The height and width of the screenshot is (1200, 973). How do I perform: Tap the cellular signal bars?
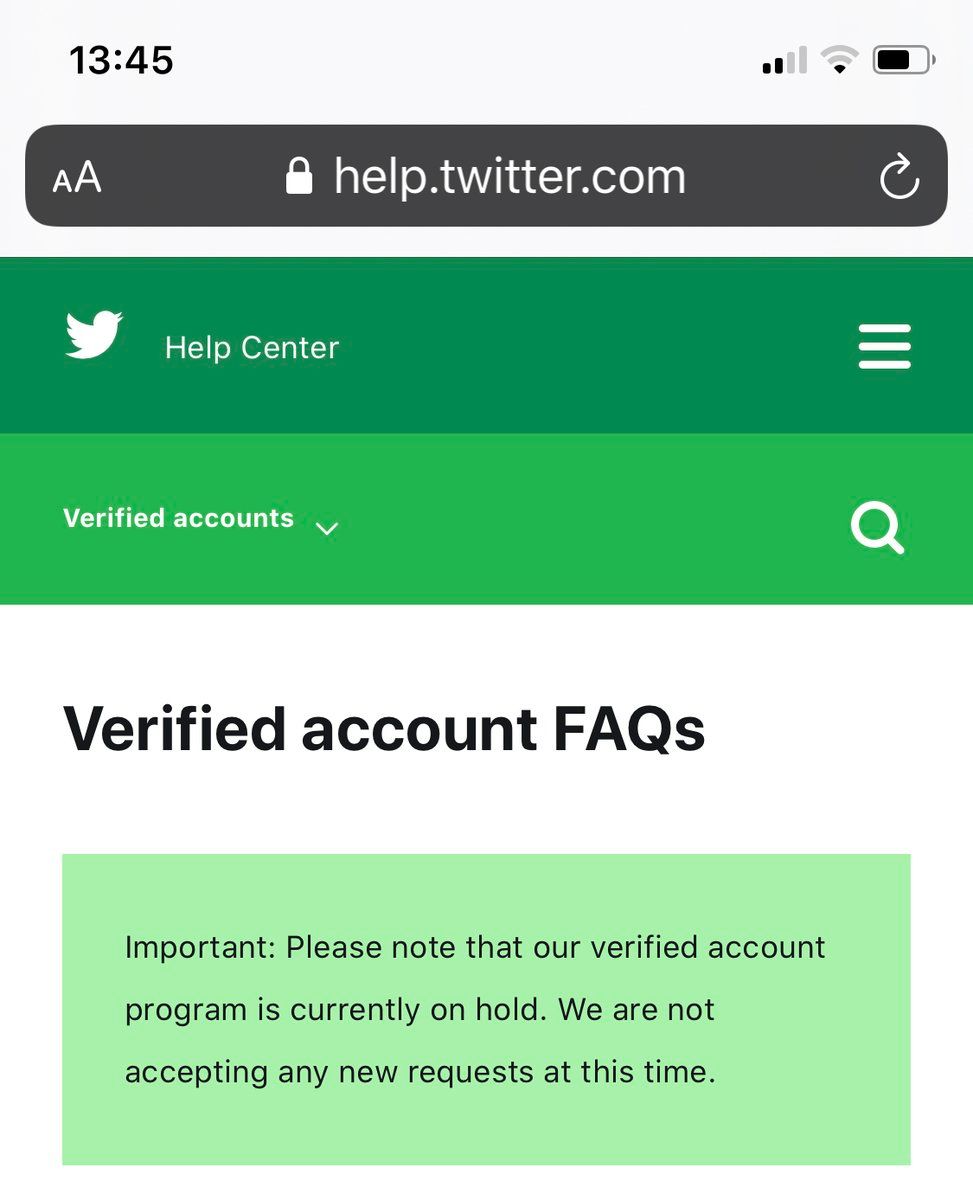(784, 62)
